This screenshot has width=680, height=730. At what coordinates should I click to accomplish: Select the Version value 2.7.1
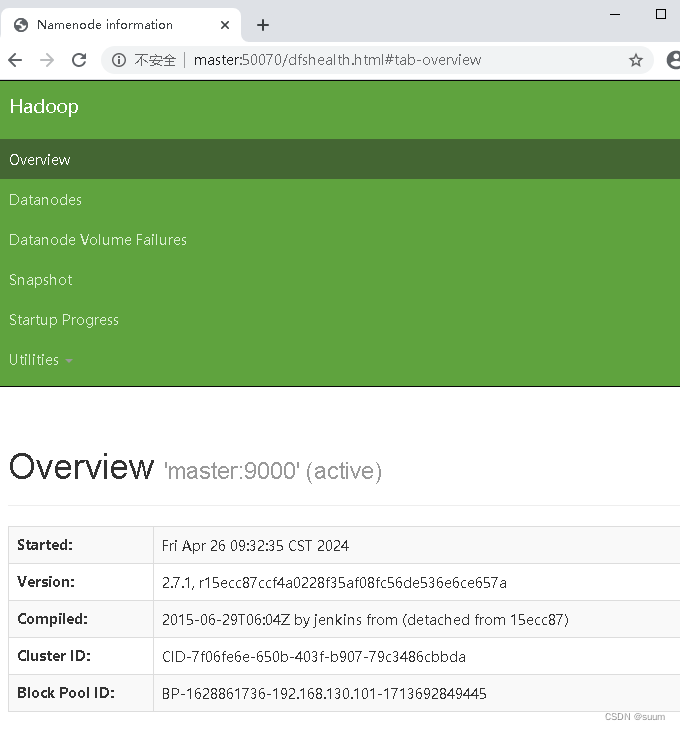tap(334, 582)
